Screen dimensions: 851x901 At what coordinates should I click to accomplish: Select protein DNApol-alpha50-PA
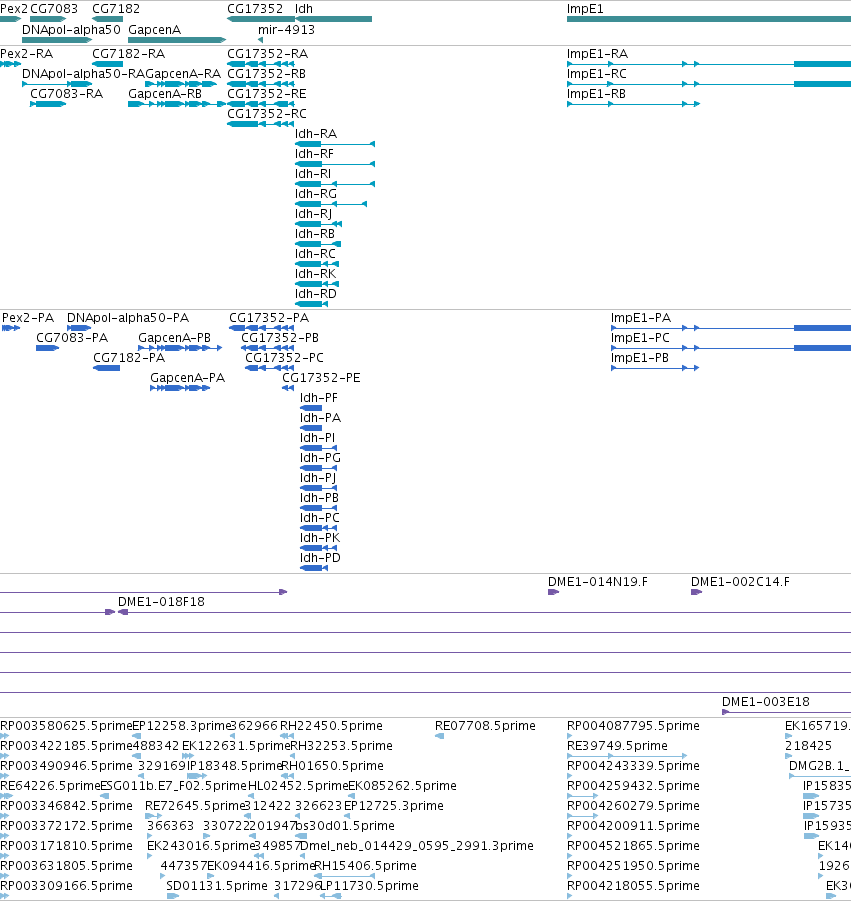coord(128,318)
